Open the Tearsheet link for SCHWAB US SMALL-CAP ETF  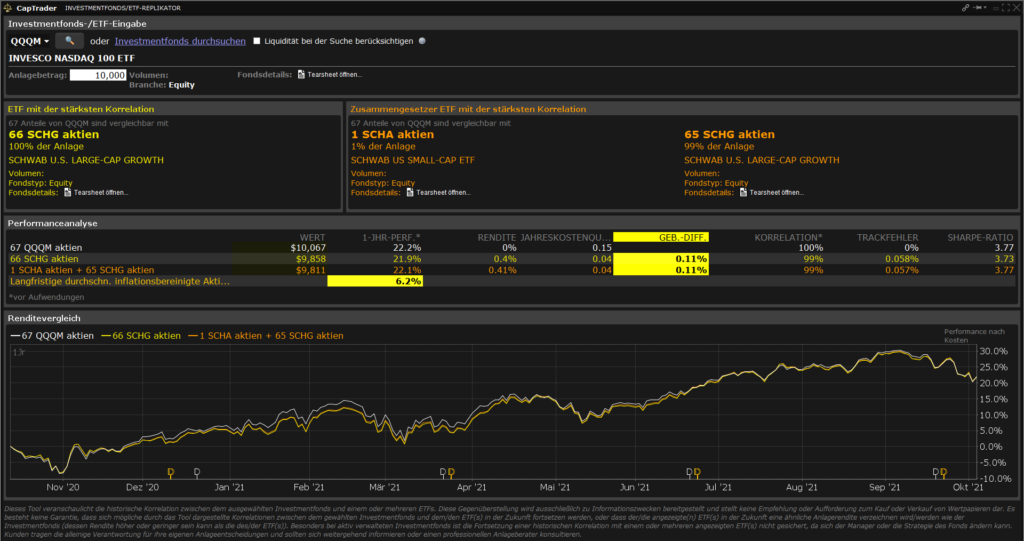(x=443, y=192)
